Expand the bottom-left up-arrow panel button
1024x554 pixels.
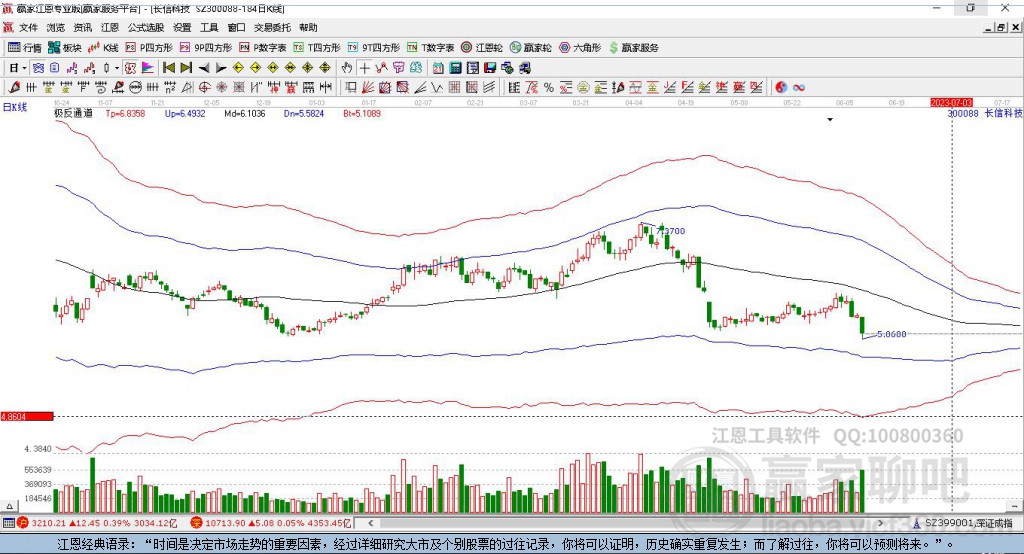(x=9, y=506)
